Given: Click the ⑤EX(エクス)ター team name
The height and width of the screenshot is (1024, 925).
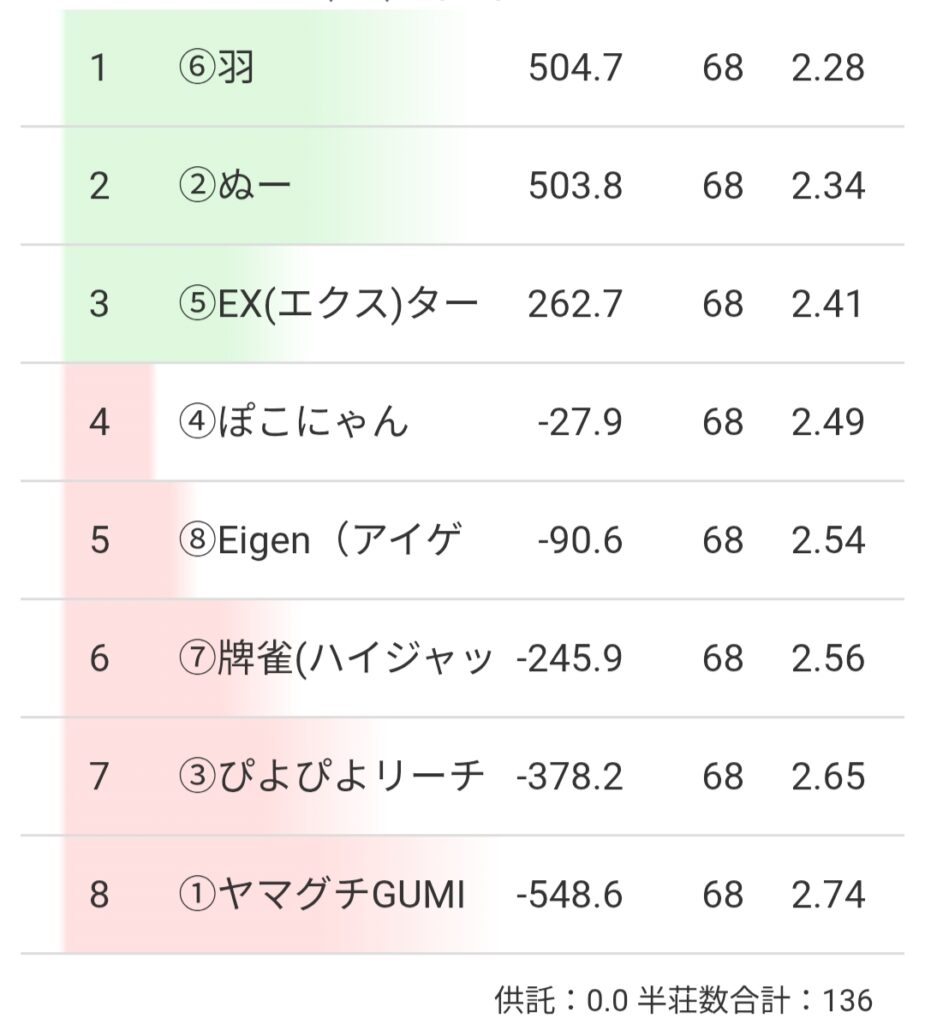Looking at the screenshot, I should (328, 304).
